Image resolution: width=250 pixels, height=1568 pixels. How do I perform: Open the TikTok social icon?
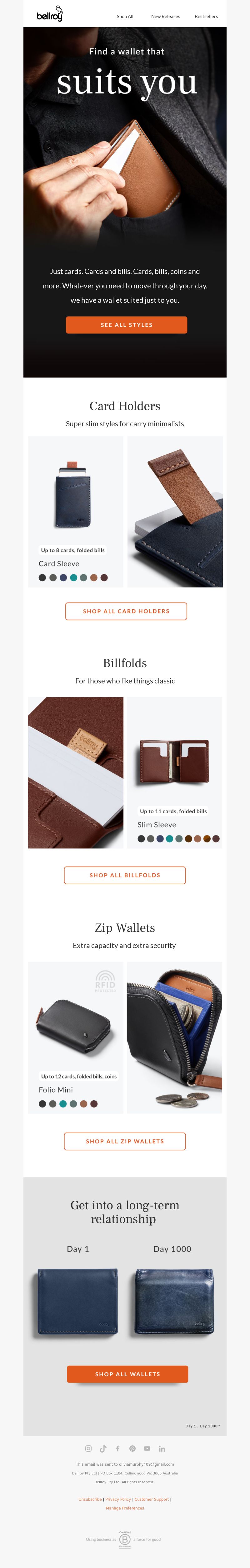tap(103, 1449)
